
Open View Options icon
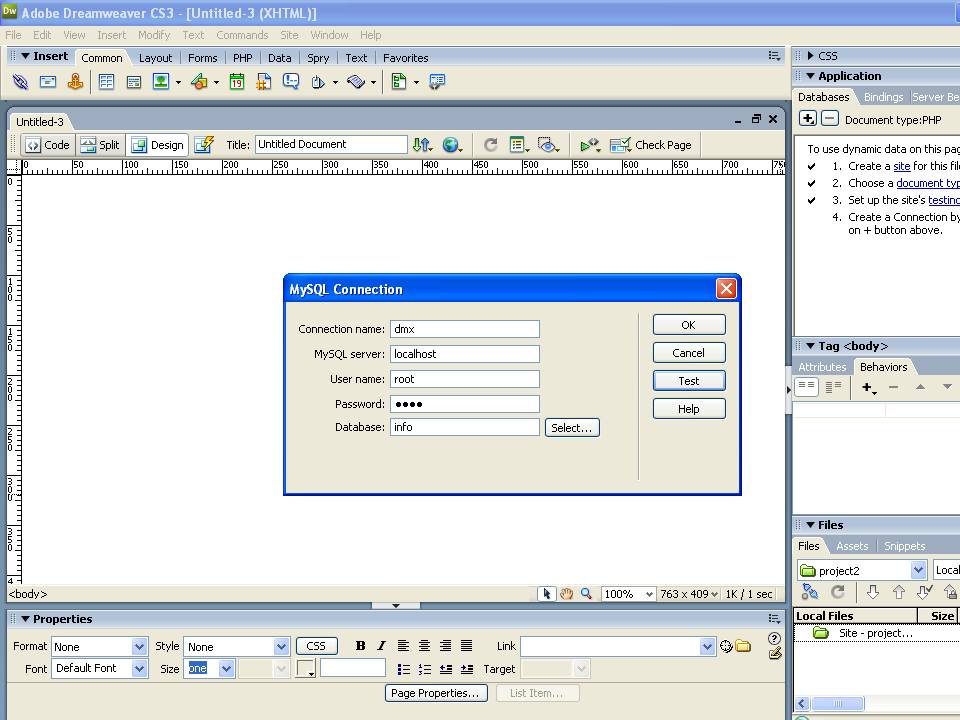(519, 145)
